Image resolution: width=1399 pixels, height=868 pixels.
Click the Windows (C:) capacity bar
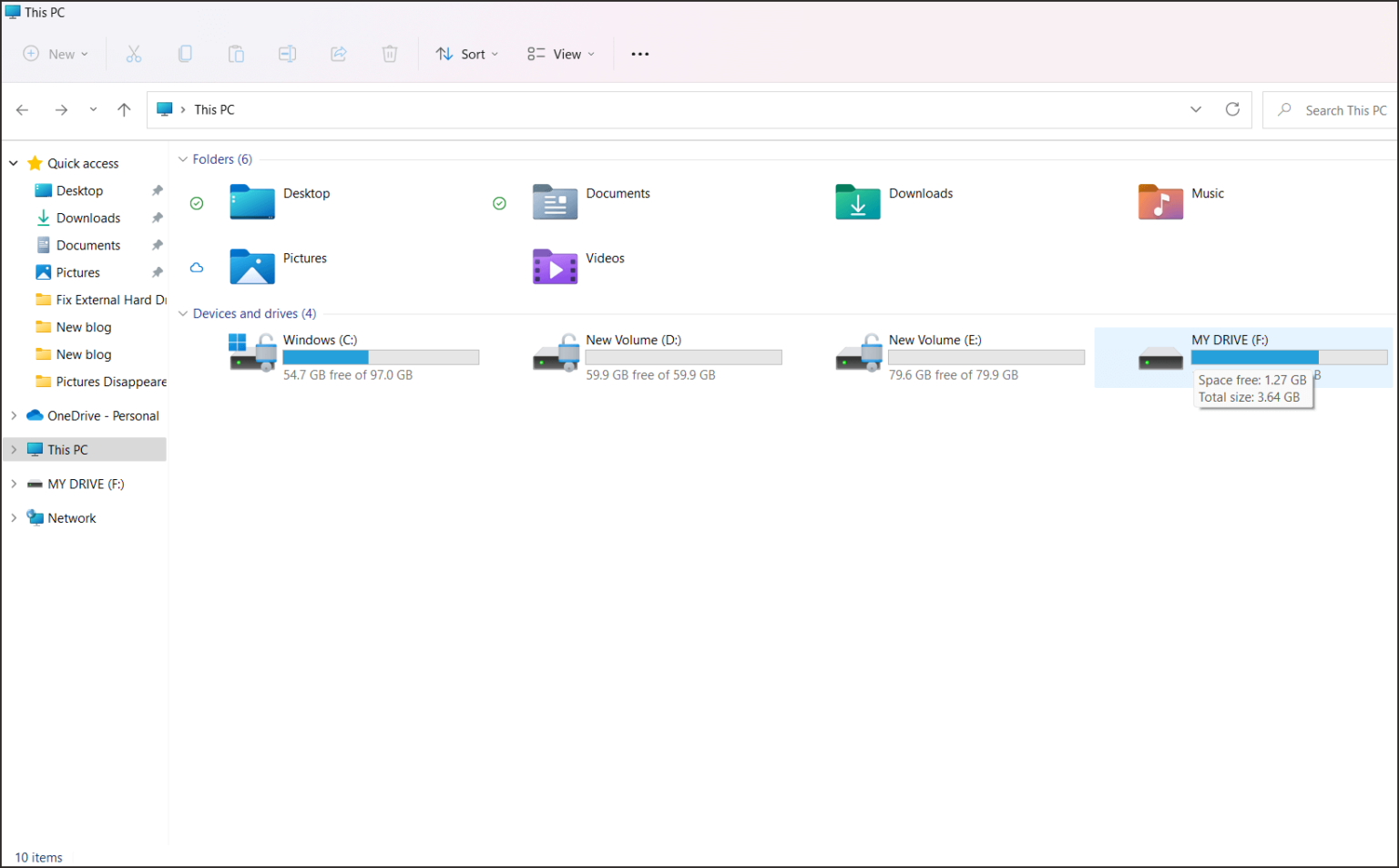point(381,357)
